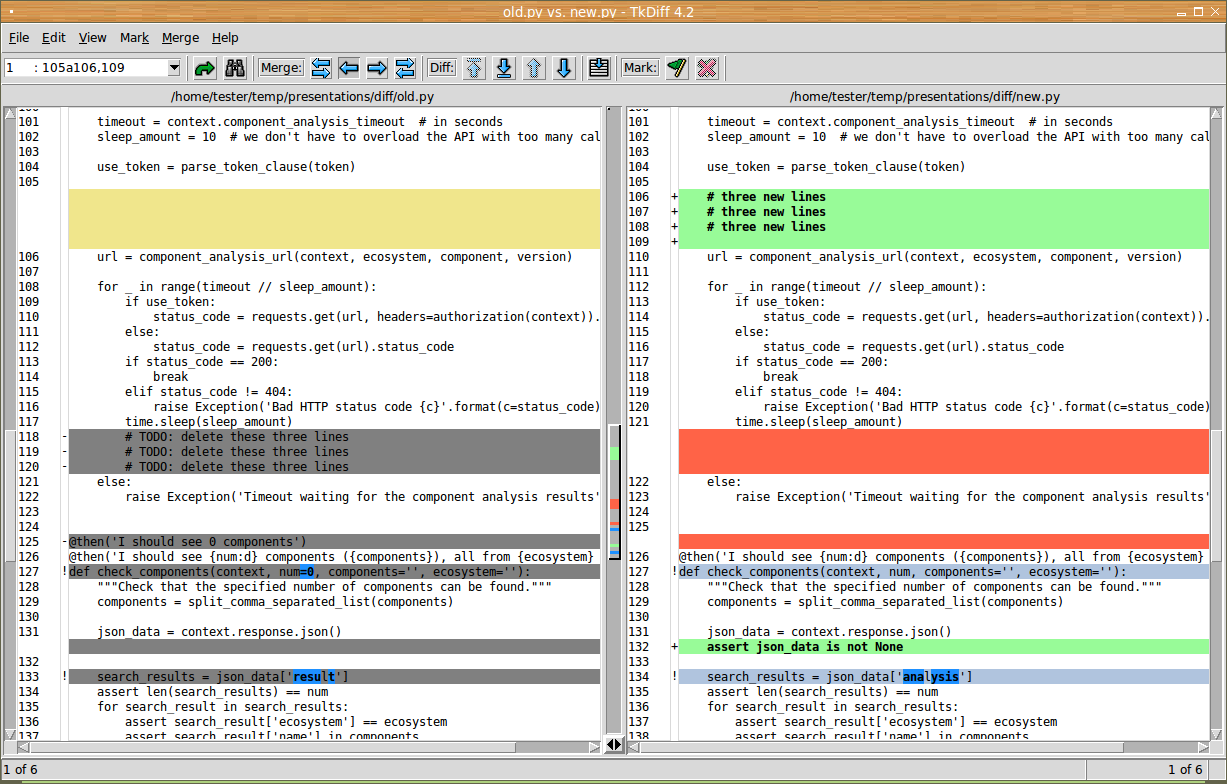Select merge left then right option
Viewport: 1227px width, 784px height.
coord(321,68)
